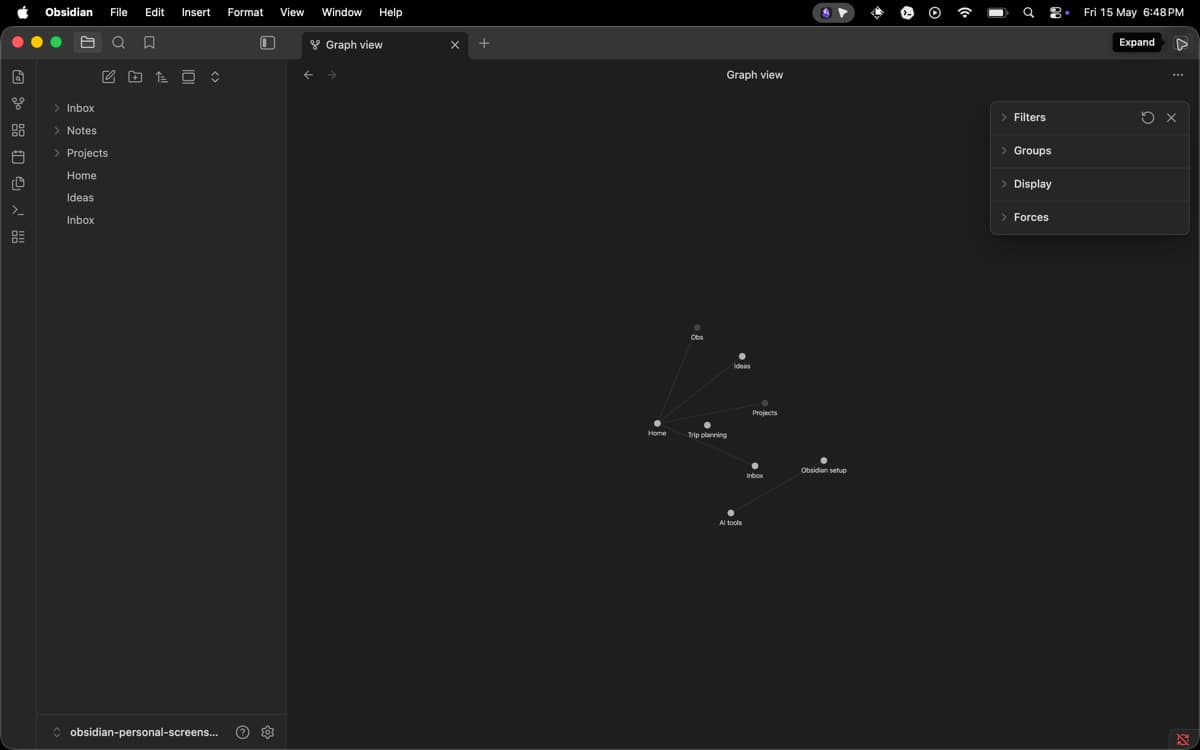
Task: Open the templates copy icon in the ribbon
Action: coord(18,183)
